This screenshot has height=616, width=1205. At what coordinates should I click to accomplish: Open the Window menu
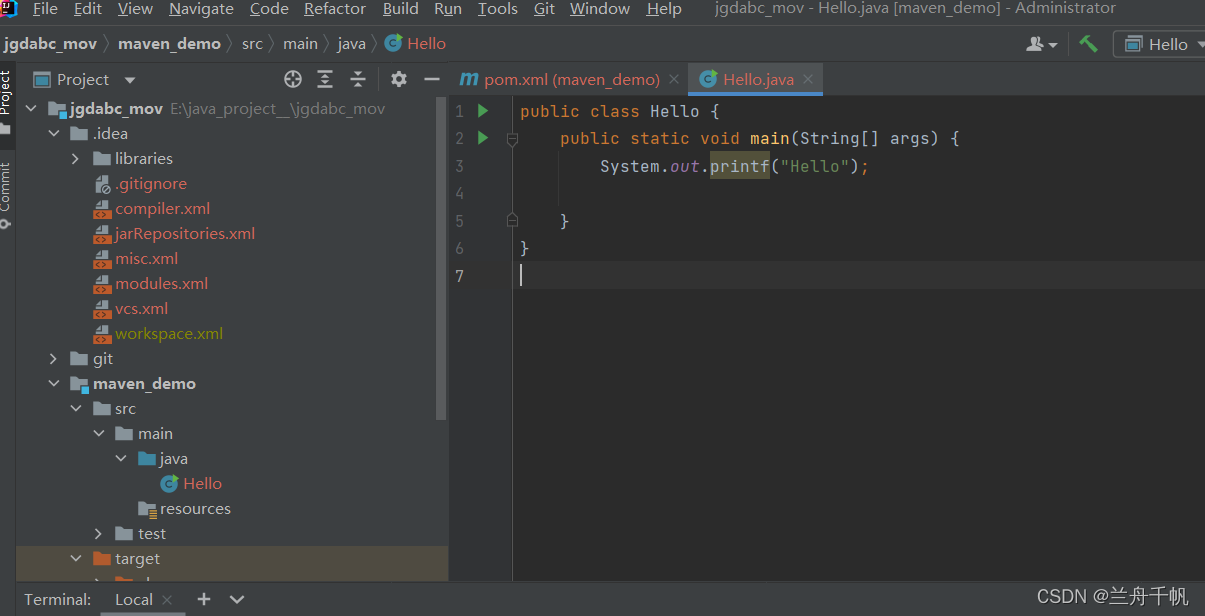[x=600, y=9]
